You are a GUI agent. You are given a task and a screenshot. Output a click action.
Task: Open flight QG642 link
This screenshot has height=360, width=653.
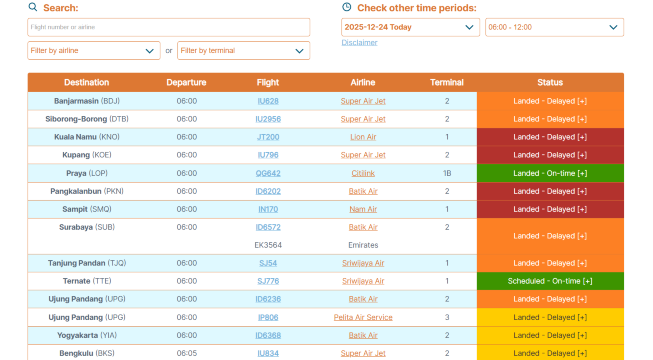pos(268,173)
